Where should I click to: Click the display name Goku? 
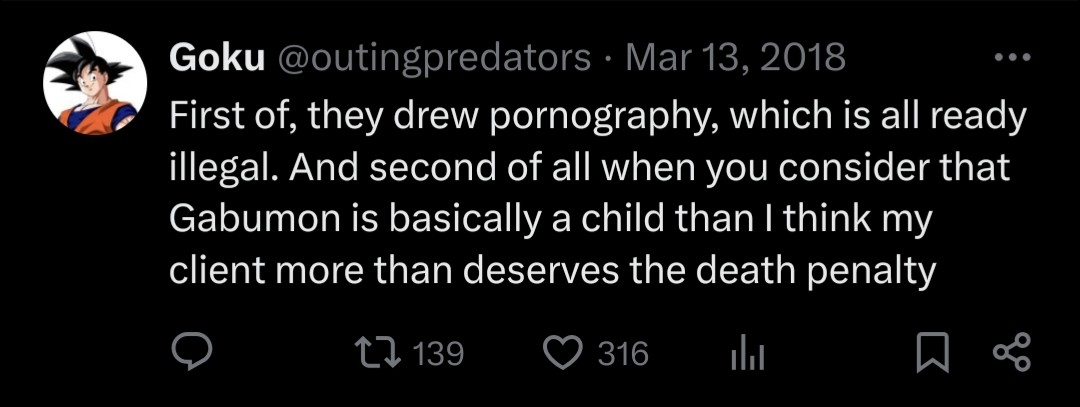click(216, 58)
